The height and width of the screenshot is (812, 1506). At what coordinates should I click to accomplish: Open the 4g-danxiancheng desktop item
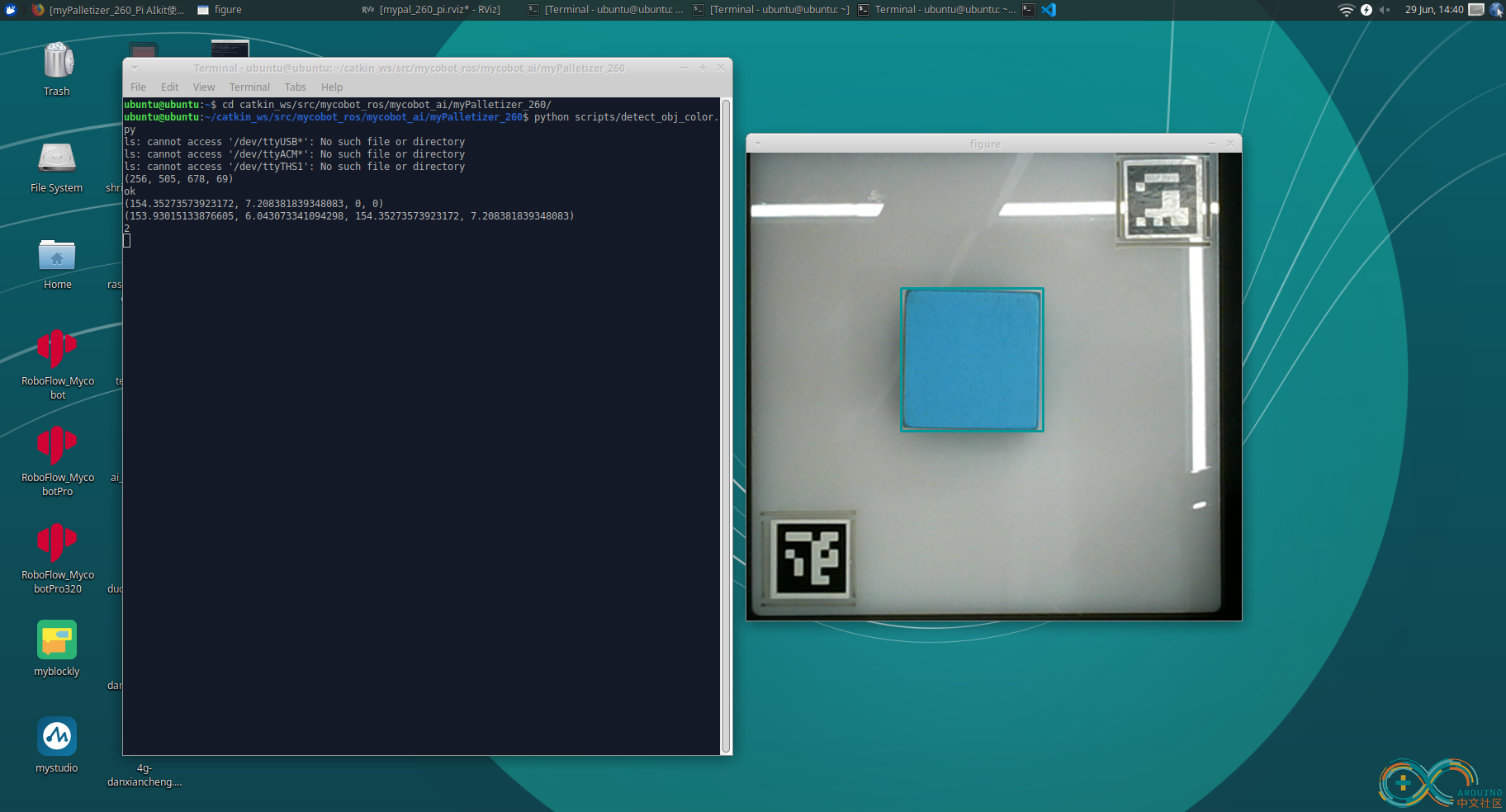tap(144, 775)
